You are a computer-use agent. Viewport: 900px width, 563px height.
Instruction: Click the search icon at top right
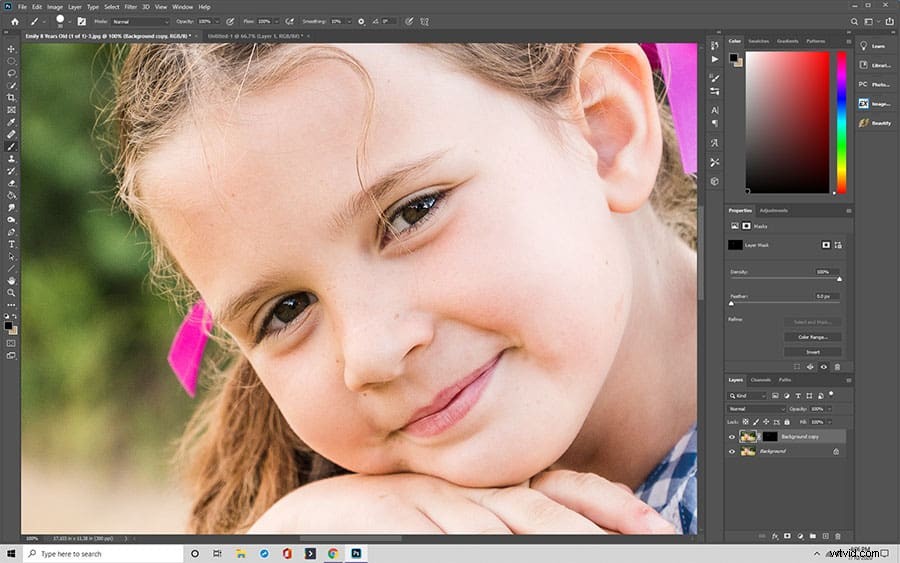854,22
